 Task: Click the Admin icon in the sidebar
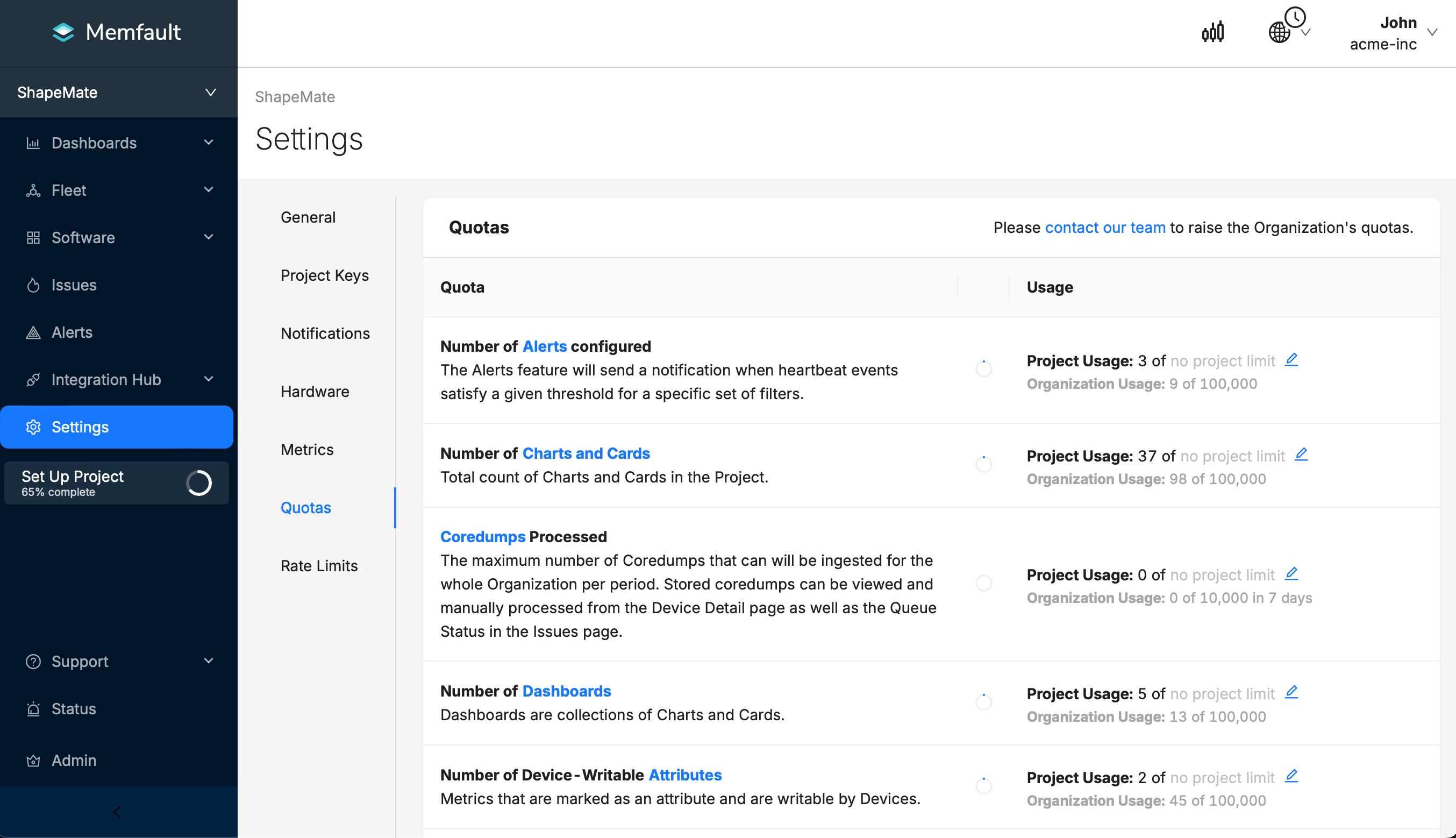point(33,759)
